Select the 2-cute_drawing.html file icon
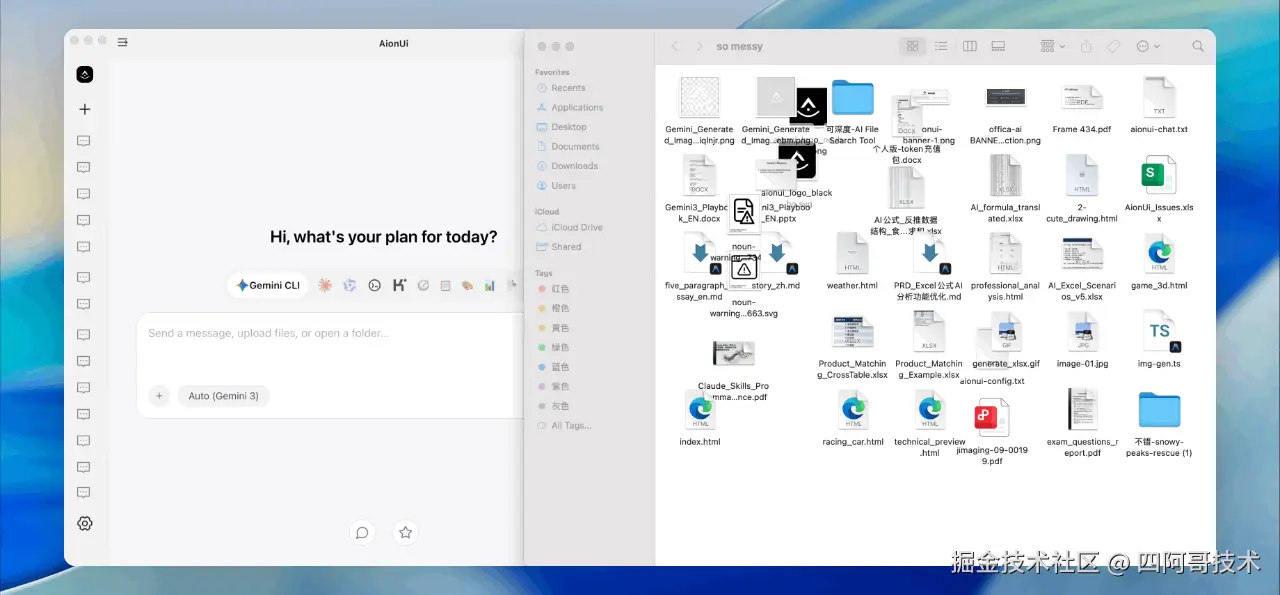 [x=1081, y=176]
